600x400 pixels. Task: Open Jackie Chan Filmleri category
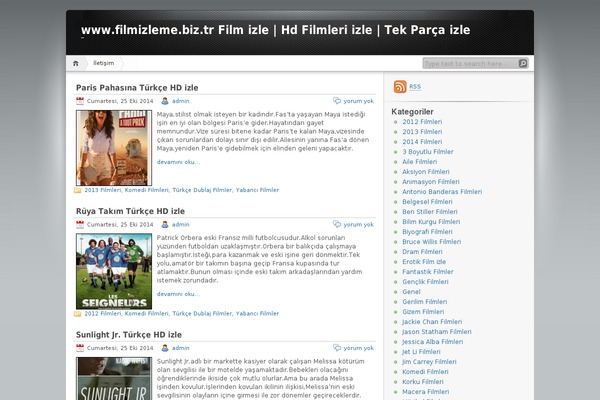[432, 322]
